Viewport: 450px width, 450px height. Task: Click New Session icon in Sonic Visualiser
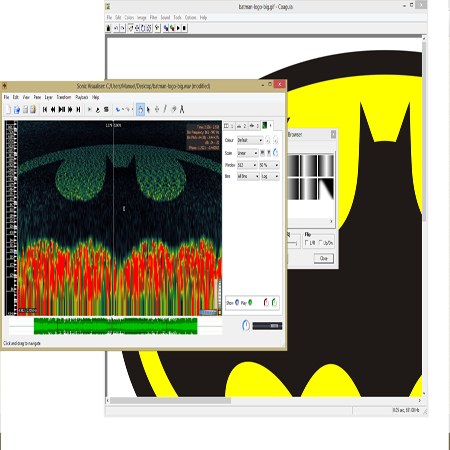pyautogui.click(x=8, y=109)
